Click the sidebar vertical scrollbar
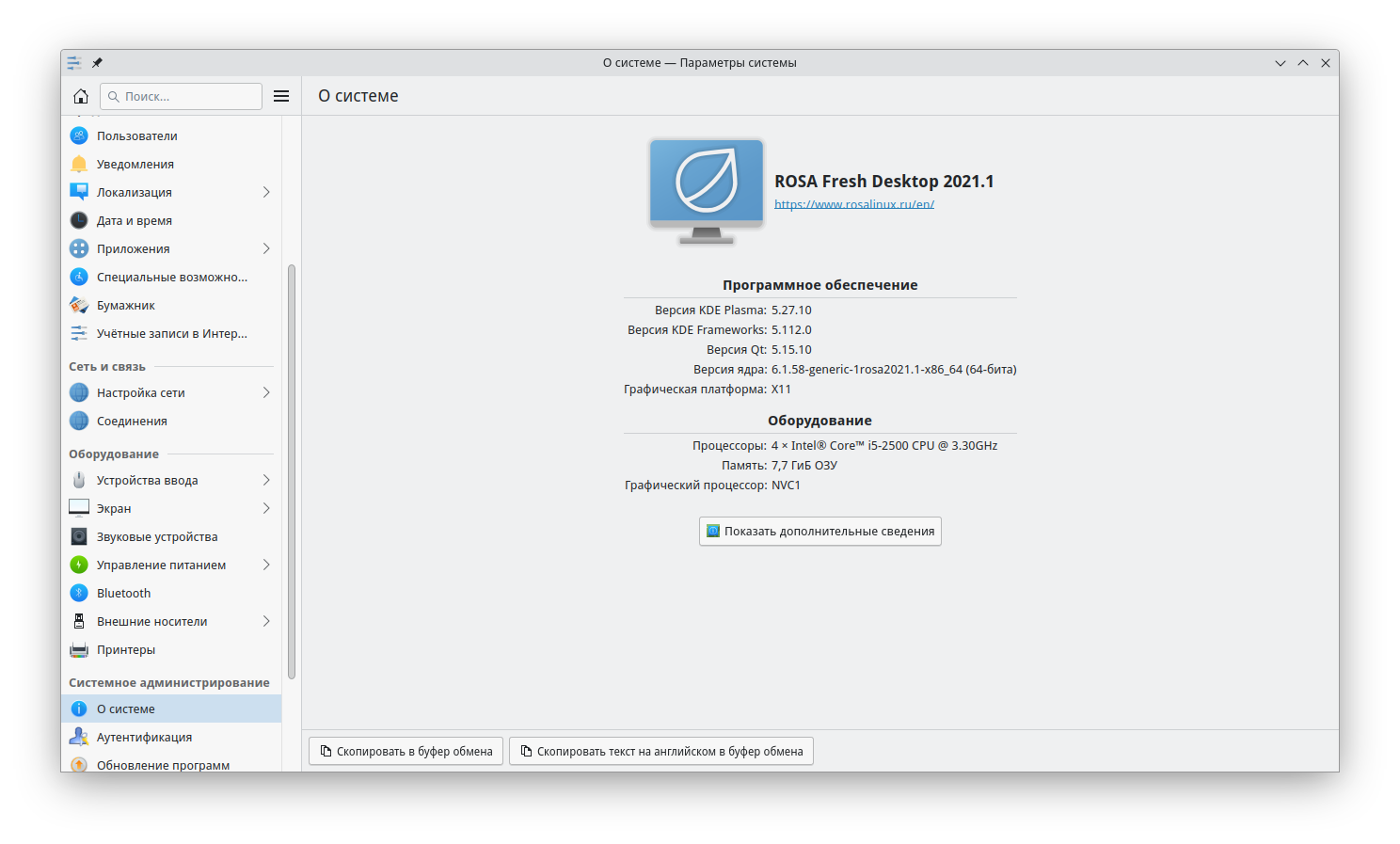The width and height of the screenshot is (1400, 844). tap(292, 470)
